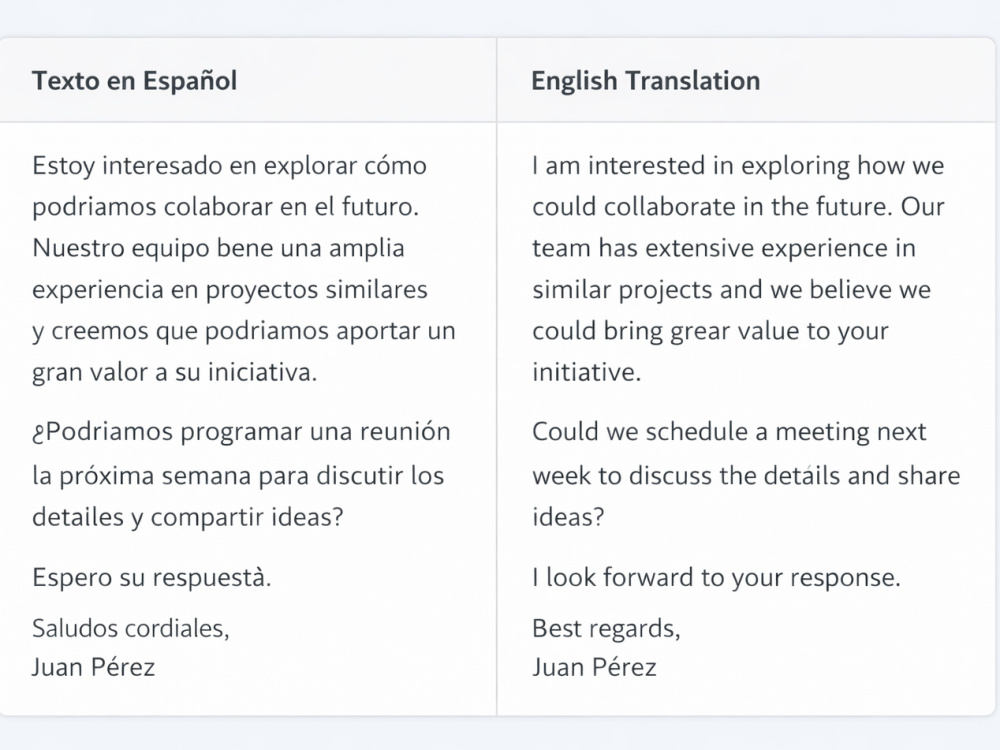Screen dimensions: 1000x750
Task: Click 'Saludos cordiales,' closing line
Action: click(131, 629)
